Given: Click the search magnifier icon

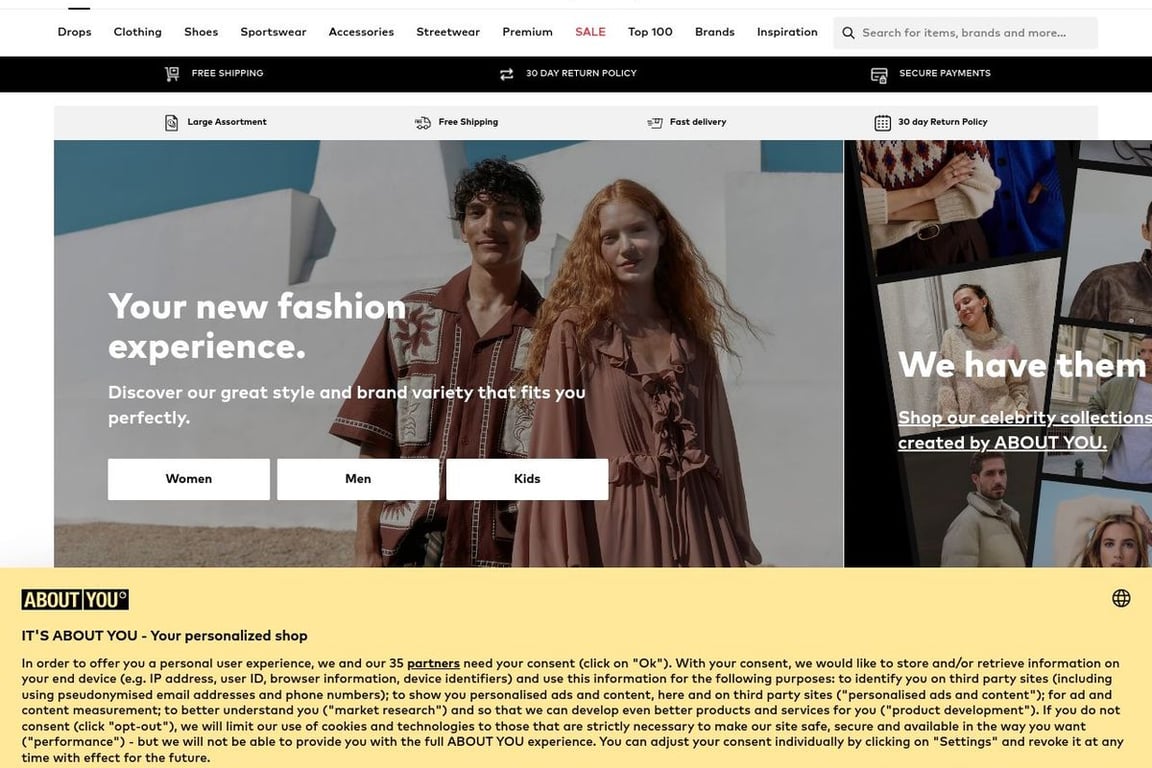Looking at the screenshot, I should tap(848, 33).
